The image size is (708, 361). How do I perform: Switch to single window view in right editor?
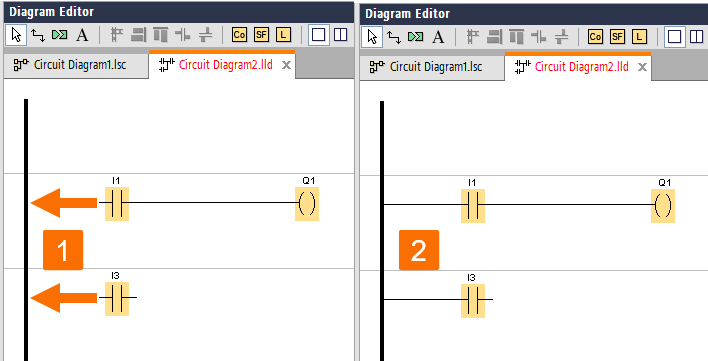pos(675,37)
